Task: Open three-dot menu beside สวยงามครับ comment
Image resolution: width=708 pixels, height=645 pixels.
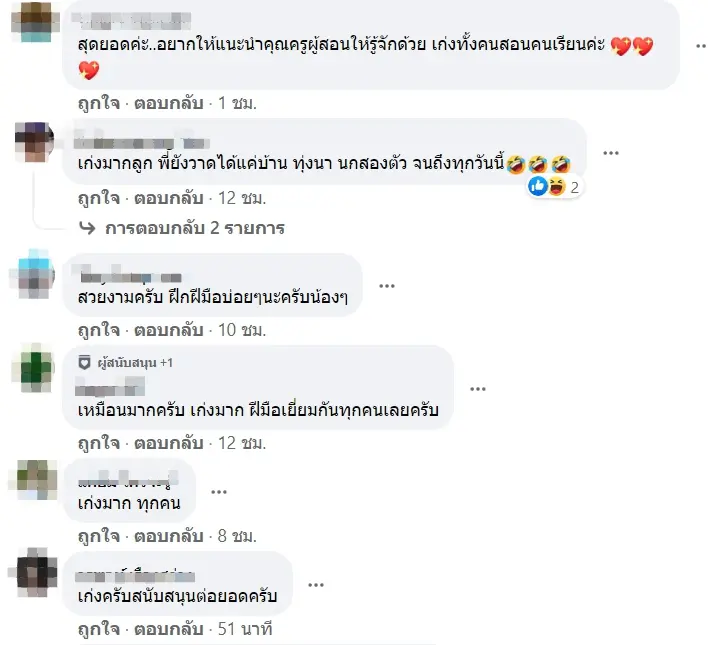Action: [387, 286]
